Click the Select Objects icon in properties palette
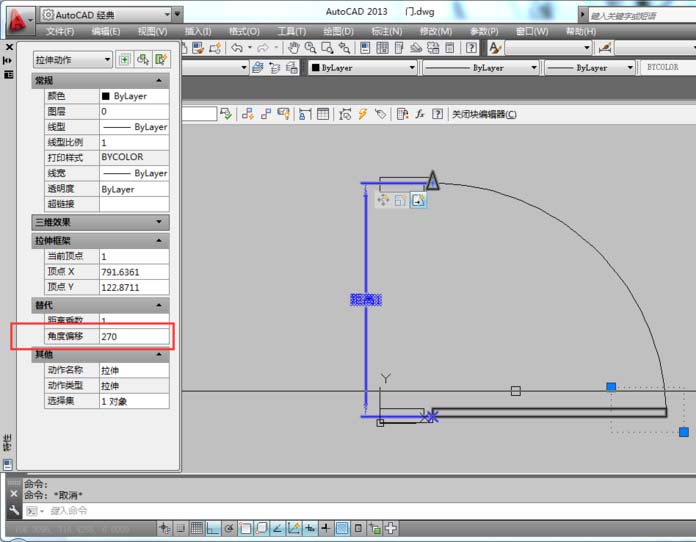Image resolution: width=696 pixels, height=542 pixels. point(143,60)
